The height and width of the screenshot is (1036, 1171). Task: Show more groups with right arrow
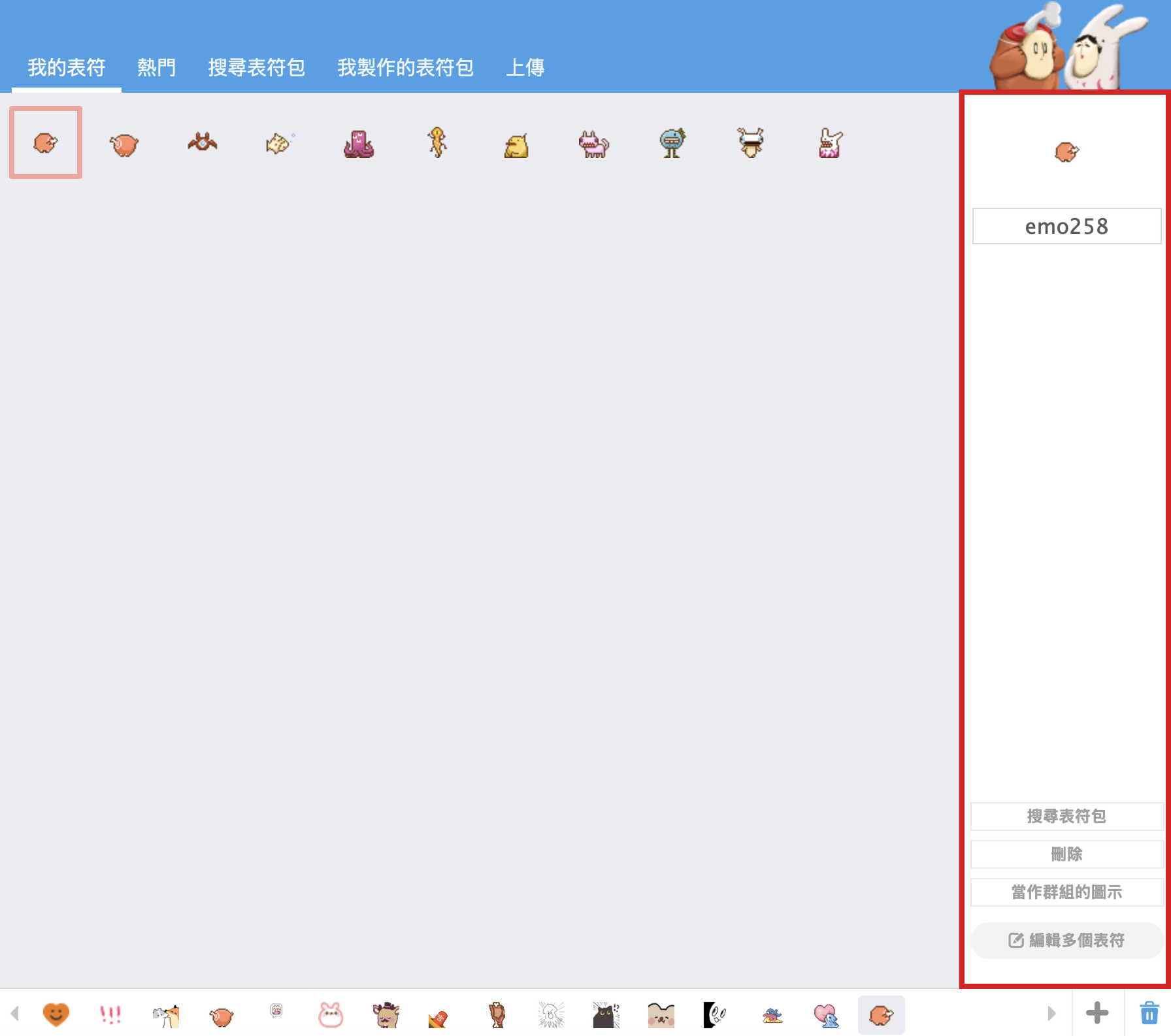pos(1051,1013)
